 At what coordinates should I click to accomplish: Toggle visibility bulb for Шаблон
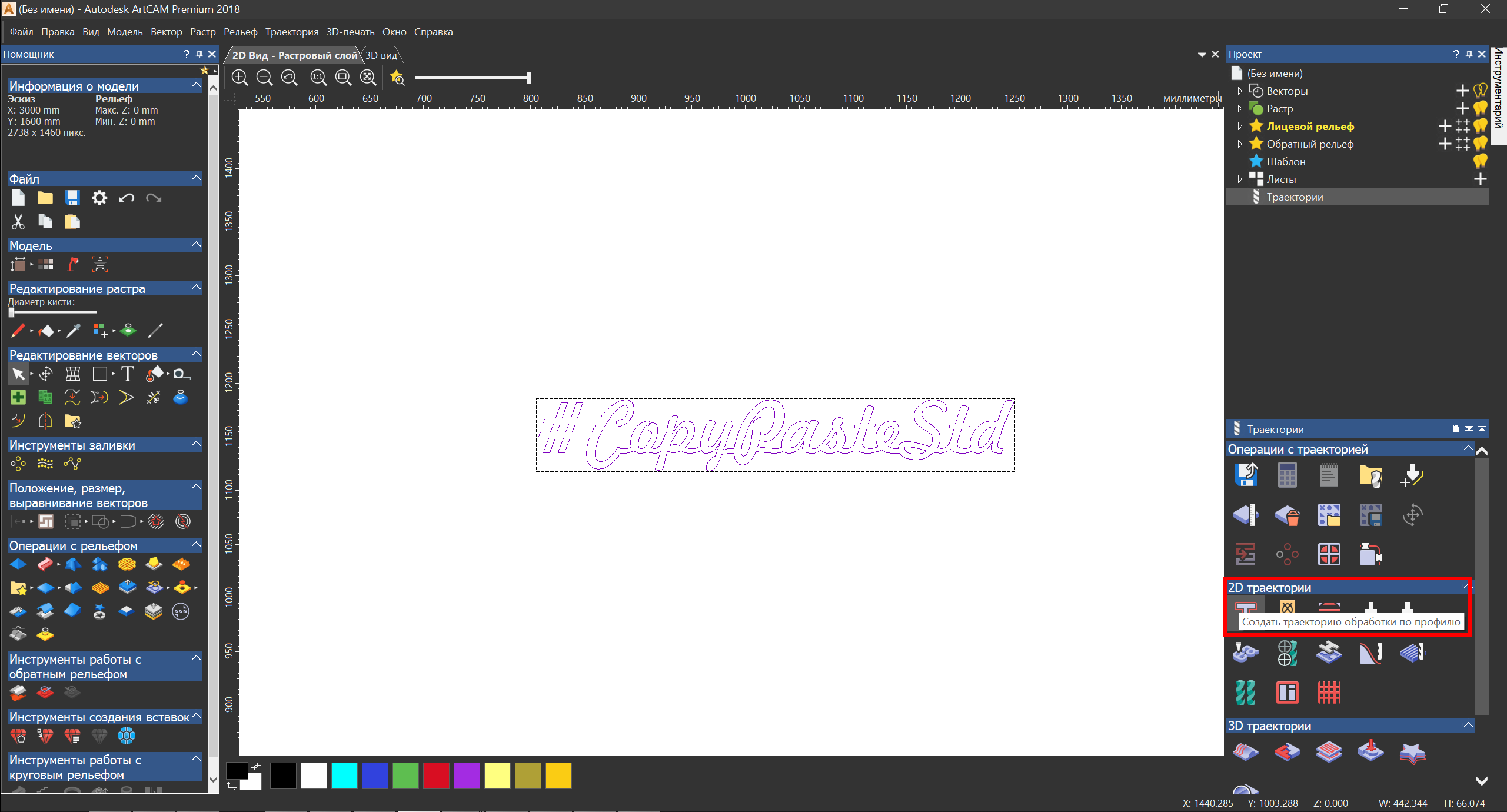[1481, 161]
